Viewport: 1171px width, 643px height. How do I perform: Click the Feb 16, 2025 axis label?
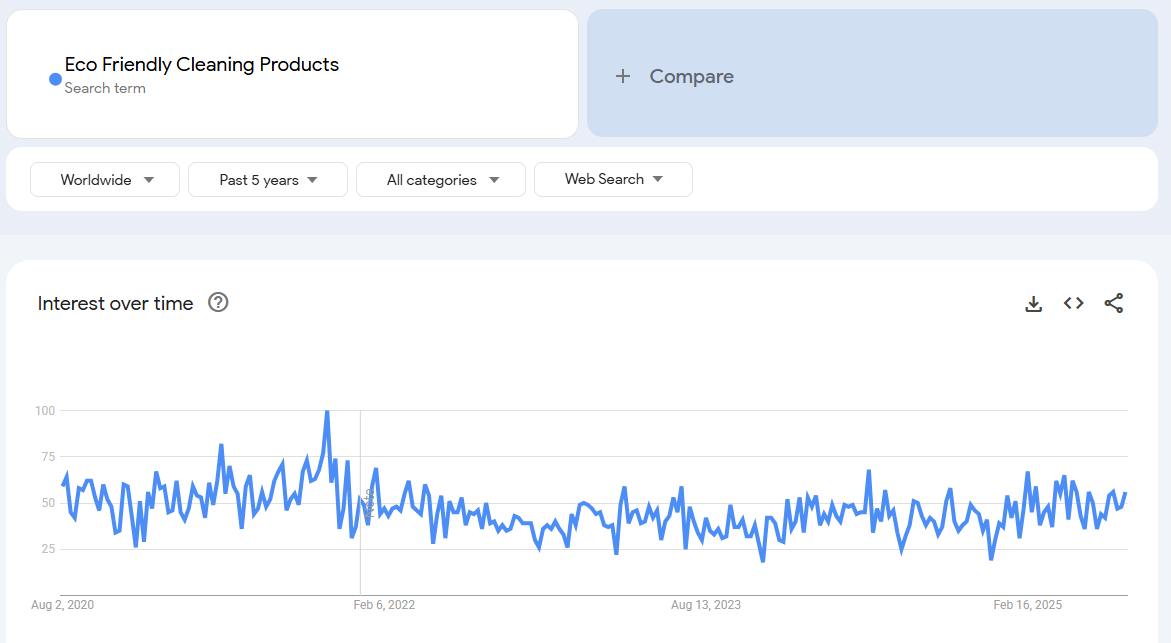point(1028,605)
